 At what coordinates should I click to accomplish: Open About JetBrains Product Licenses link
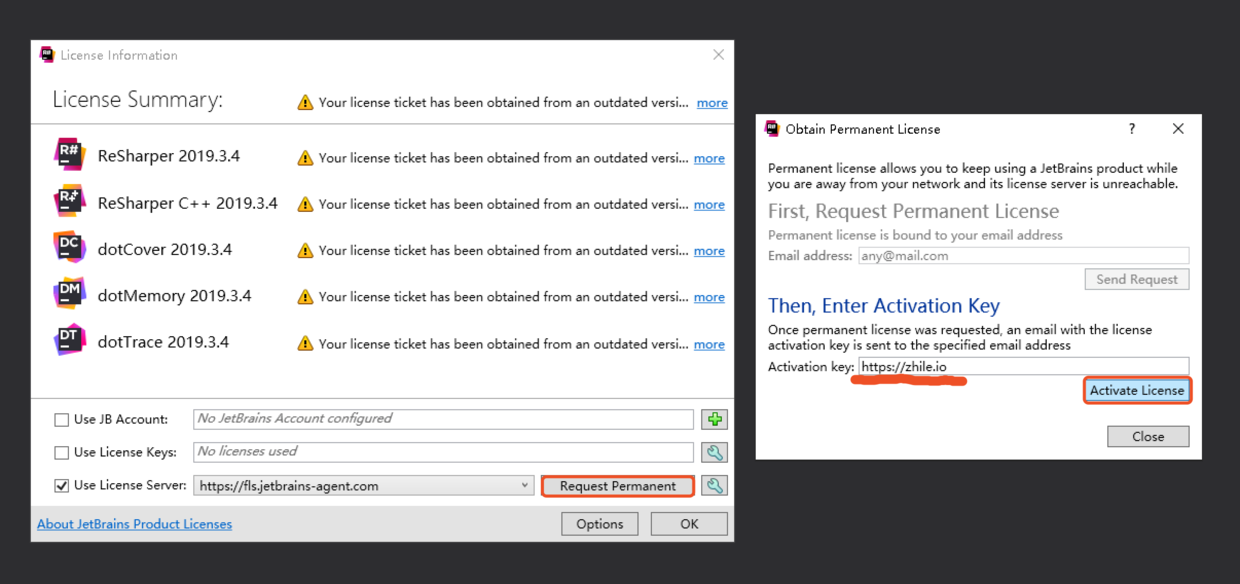click(x=134, y=524)
